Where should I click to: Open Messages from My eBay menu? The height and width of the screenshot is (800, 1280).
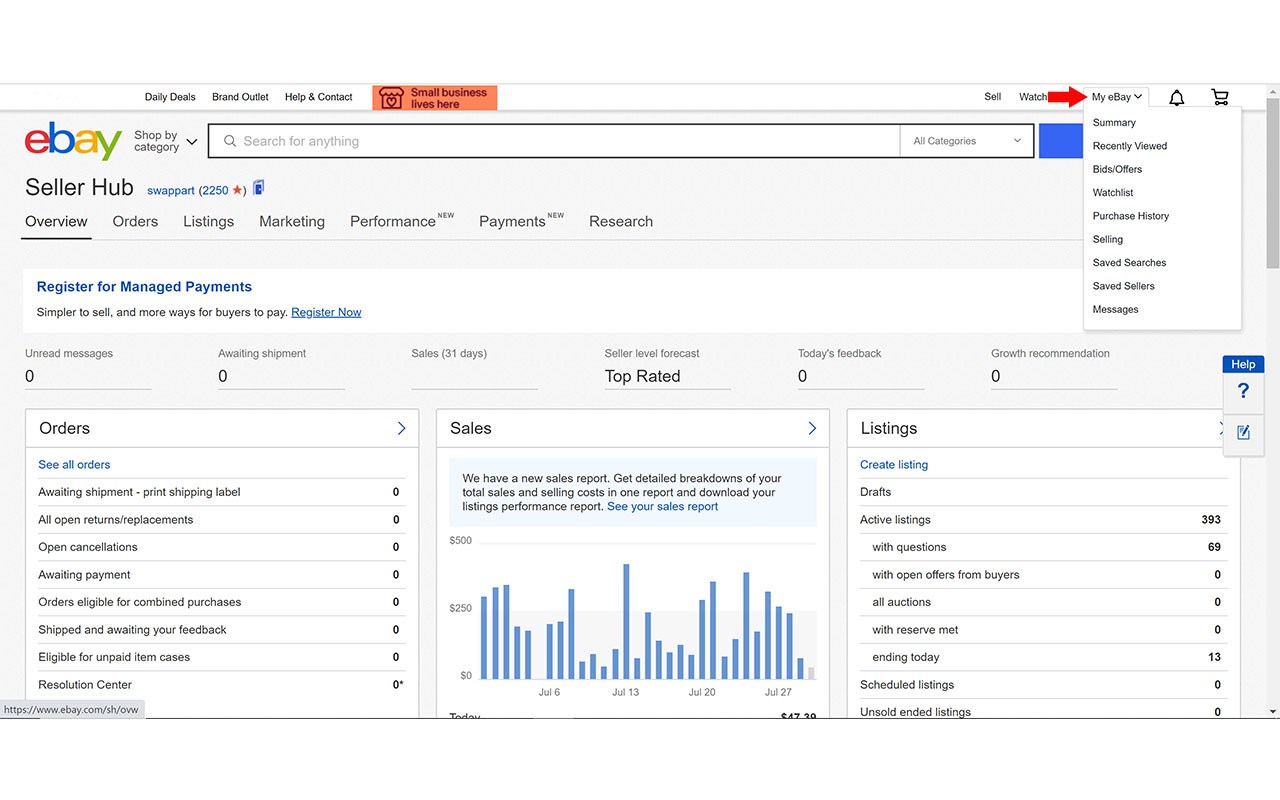(1116, 309)
